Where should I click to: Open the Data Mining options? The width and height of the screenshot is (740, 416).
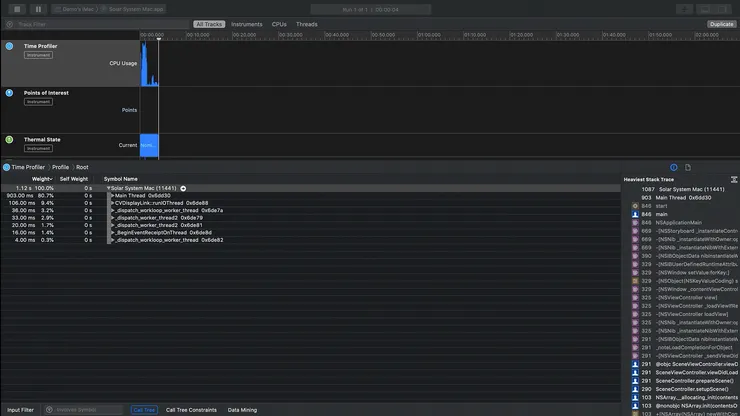[x=242, y=410]
